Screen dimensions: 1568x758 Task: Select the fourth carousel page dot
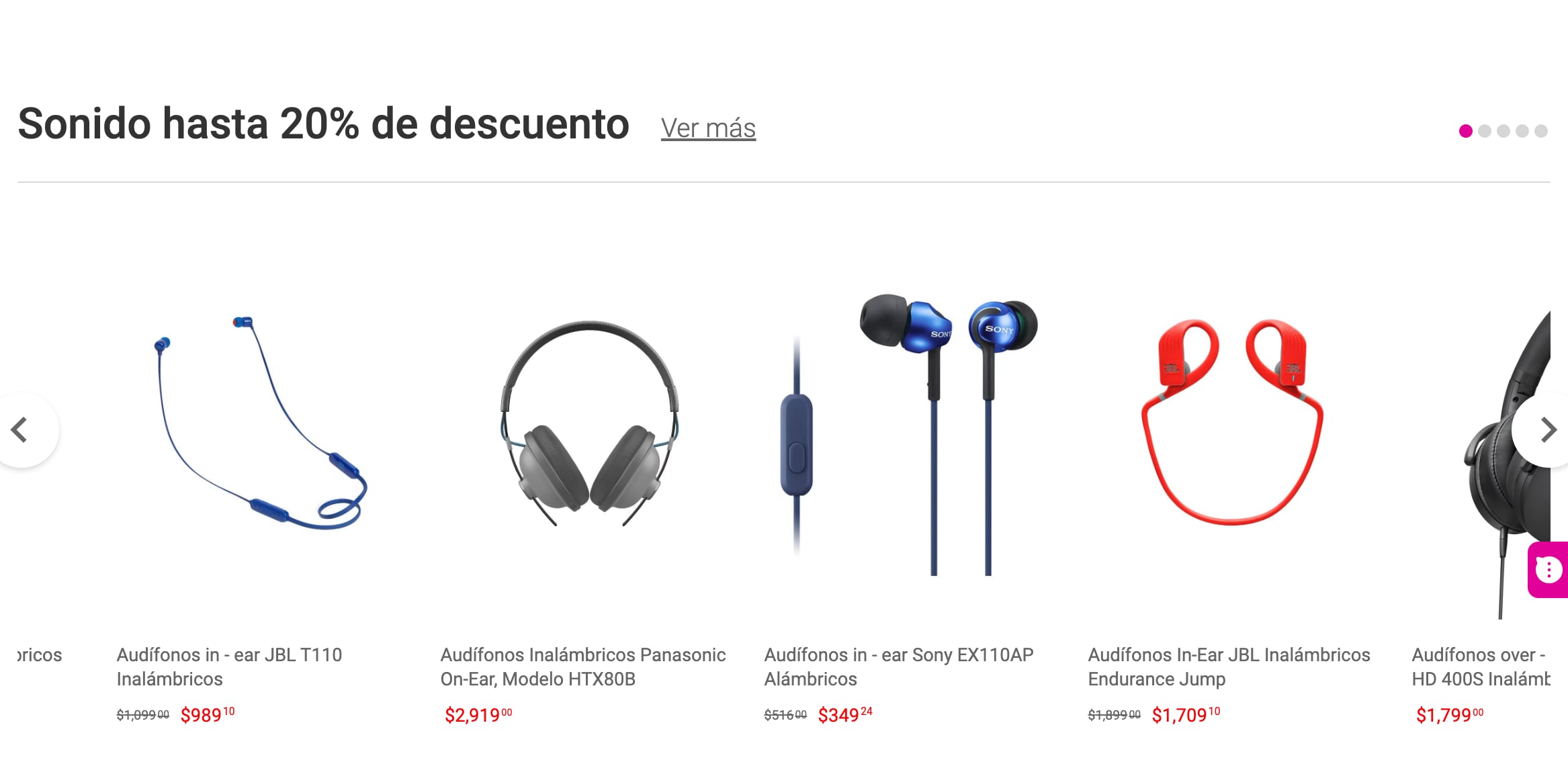(1522, 131)
